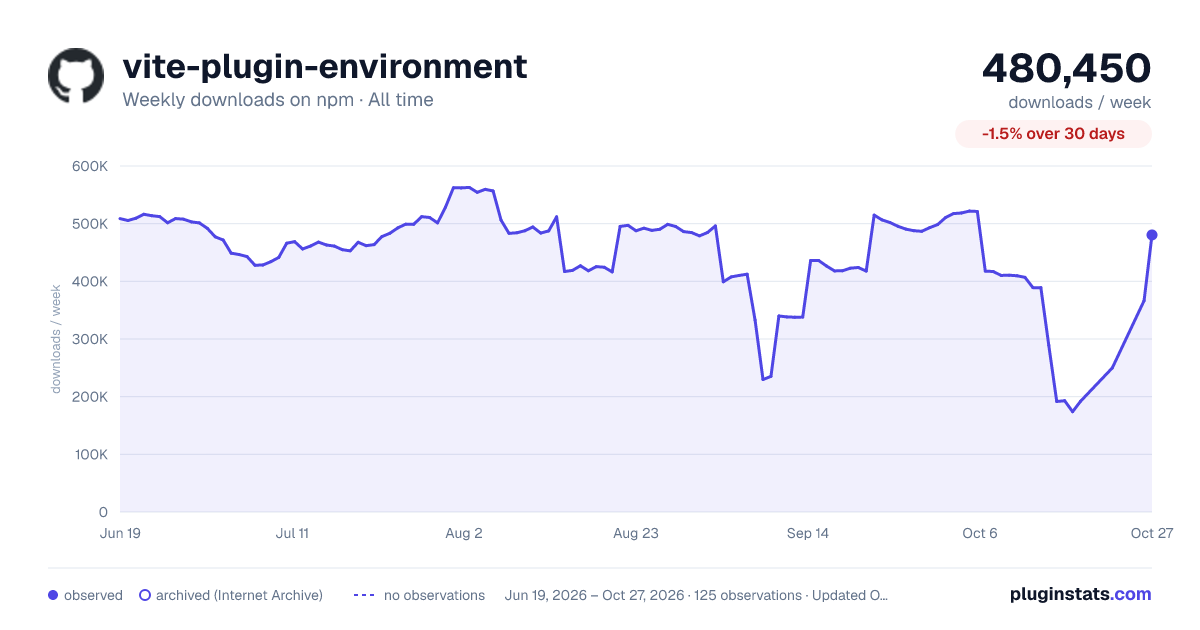
Task: Click the 480,450 downloads figure
Action: (1067, 68)
